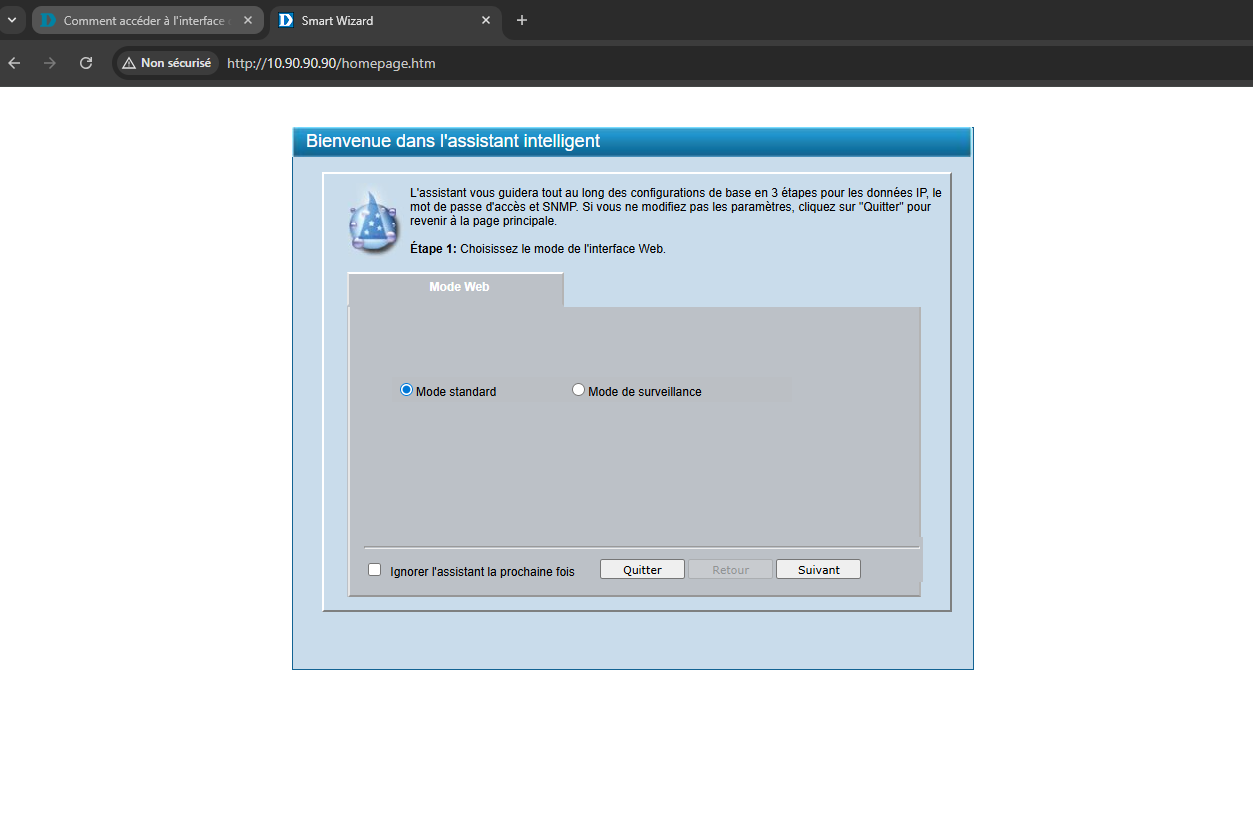The width and height of the screenshot is (1253, 818).
Task: Click the browser forward arrow
Action: [x=50, y=63]
